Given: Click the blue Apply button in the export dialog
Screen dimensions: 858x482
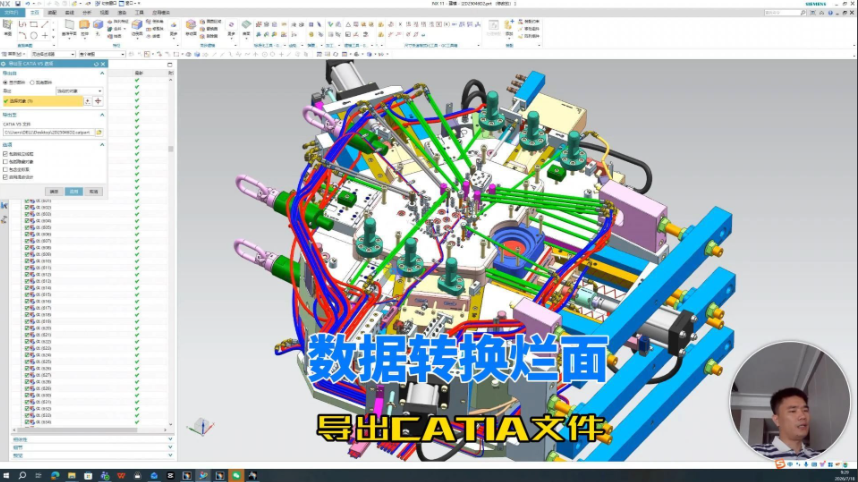Looking at the screenshot, I should coord(73,191).
